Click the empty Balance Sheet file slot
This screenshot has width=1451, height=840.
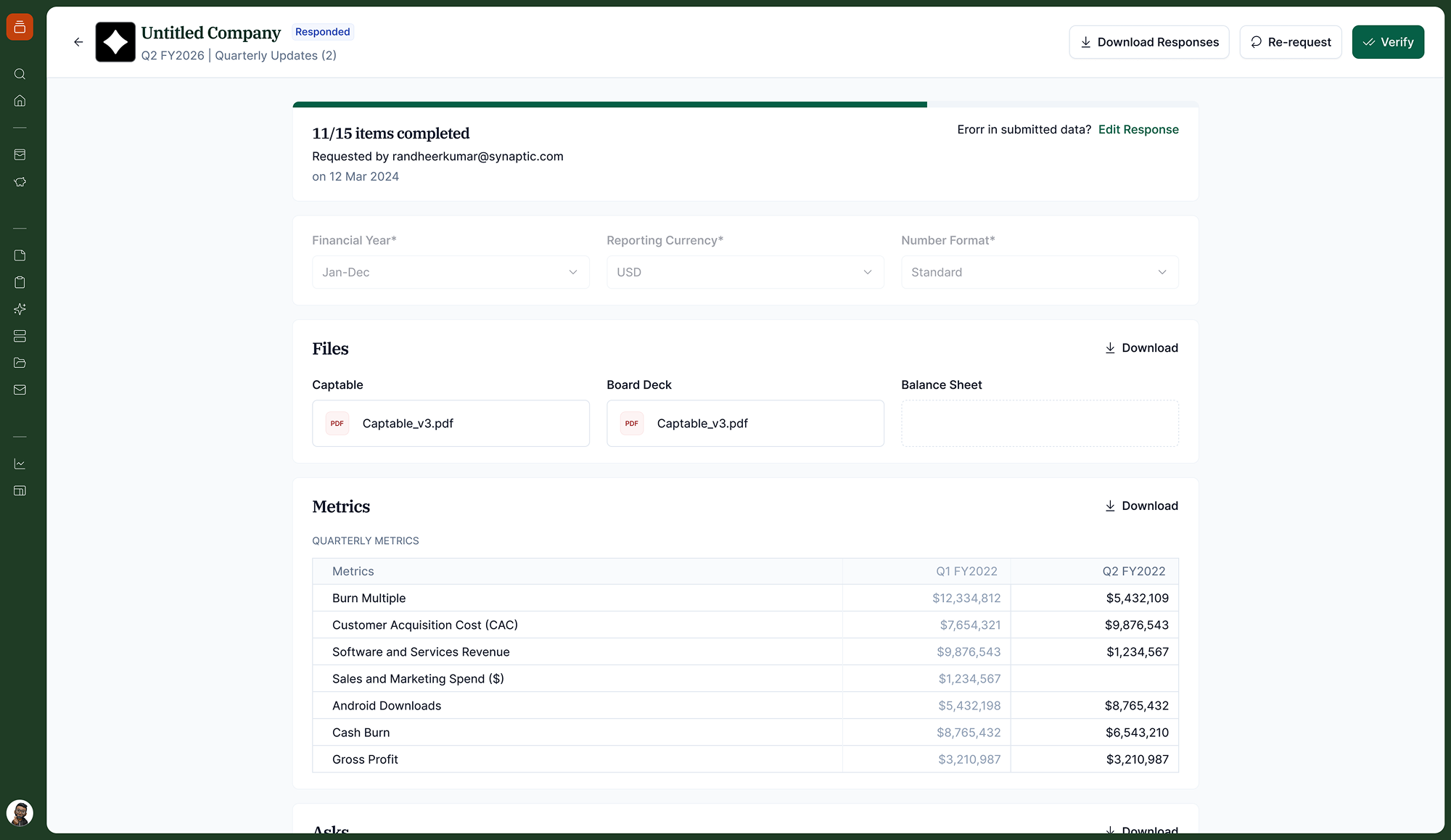click(1040, 424)
